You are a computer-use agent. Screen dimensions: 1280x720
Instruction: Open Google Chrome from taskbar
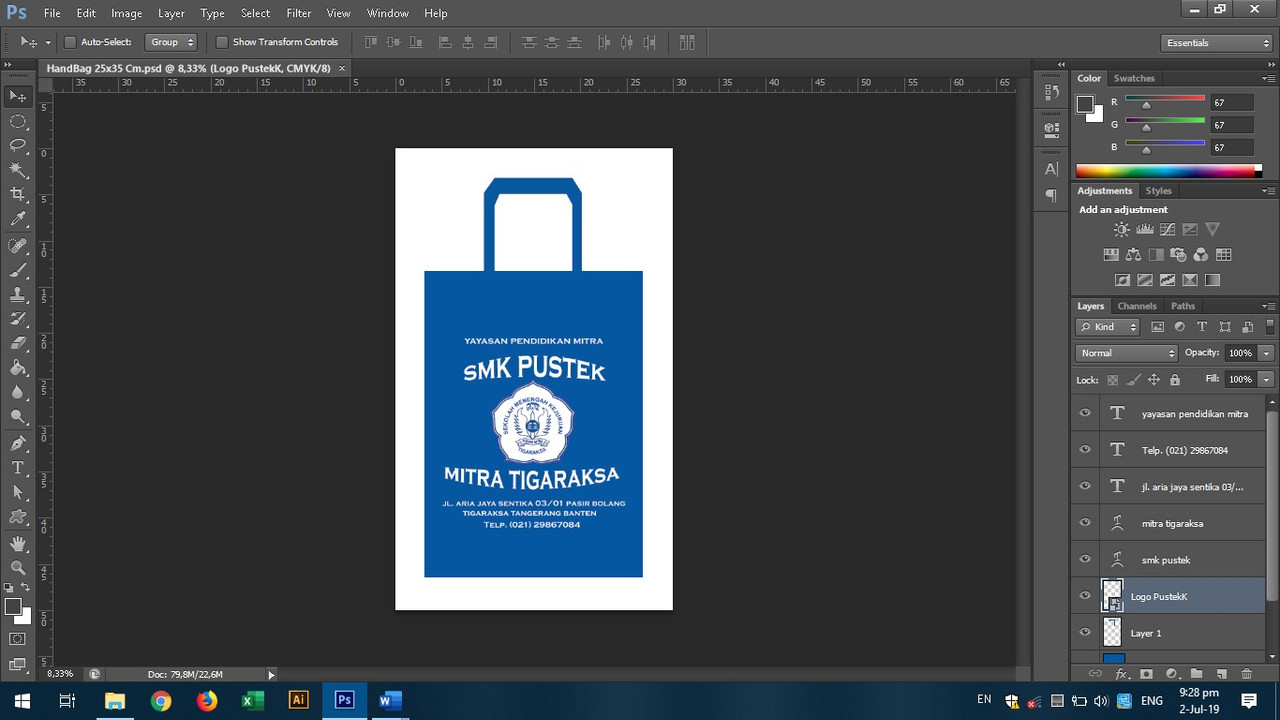(161, 701)
